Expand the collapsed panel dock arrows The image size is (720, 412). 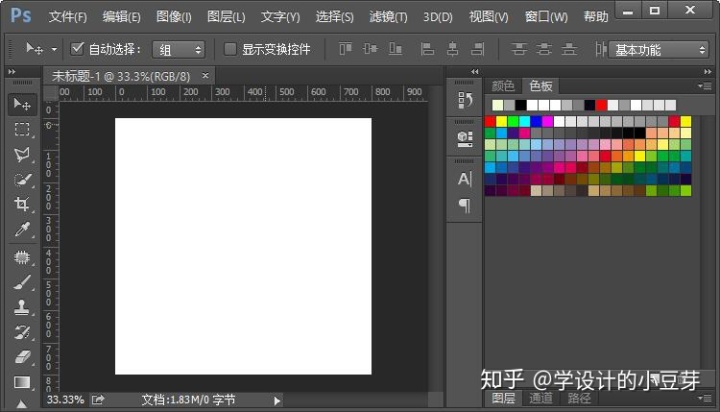coord(475,72)
